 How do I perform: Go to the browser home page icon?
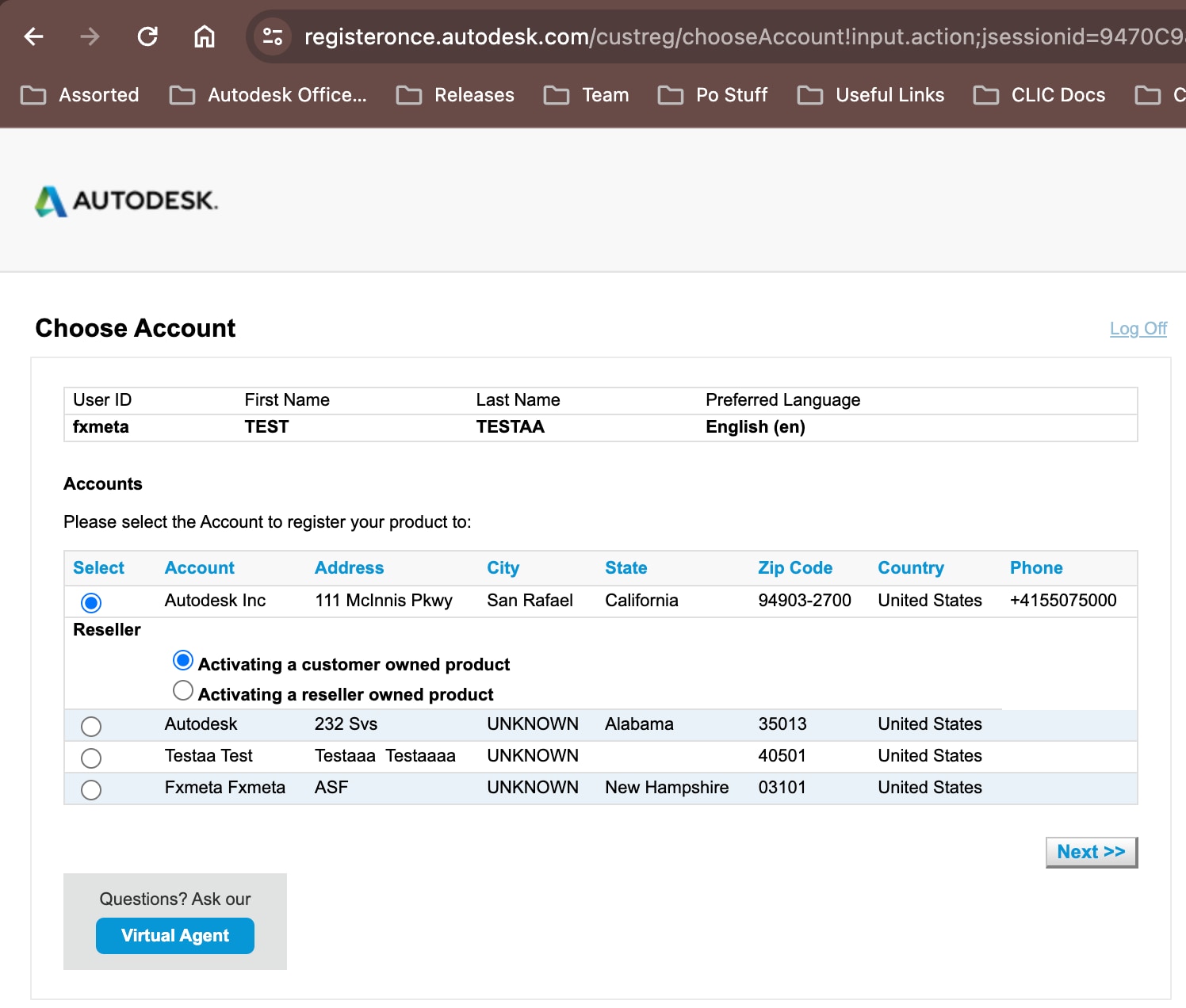205,36
